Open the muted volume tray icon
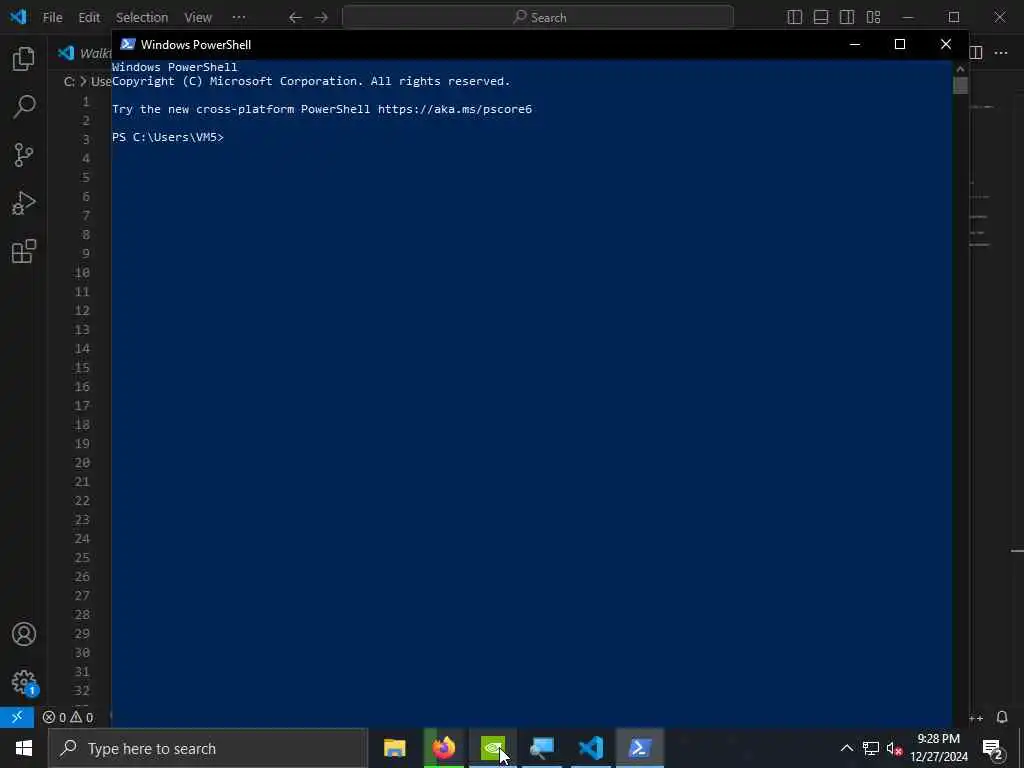Viewport: 1024px width, 768px height. 894,748
